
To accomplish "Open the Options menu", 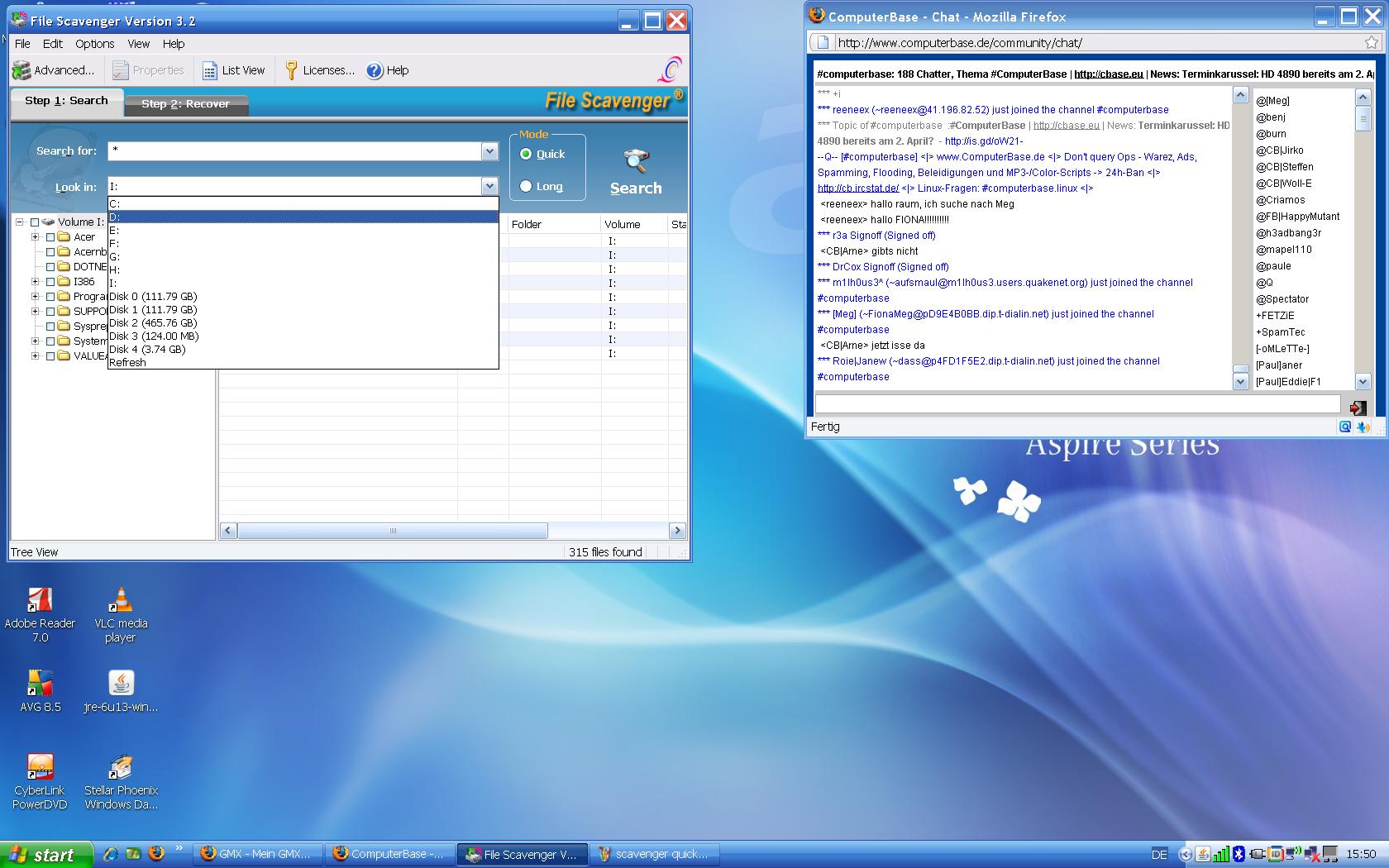I will click(95, 44).
